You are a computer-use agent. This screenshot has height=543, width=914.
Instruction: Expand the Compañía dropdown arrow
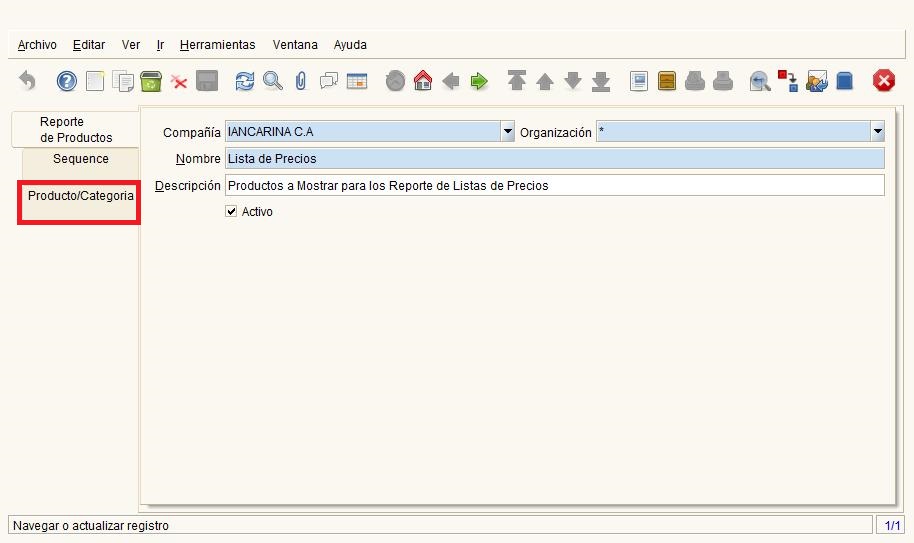(508, 132)
